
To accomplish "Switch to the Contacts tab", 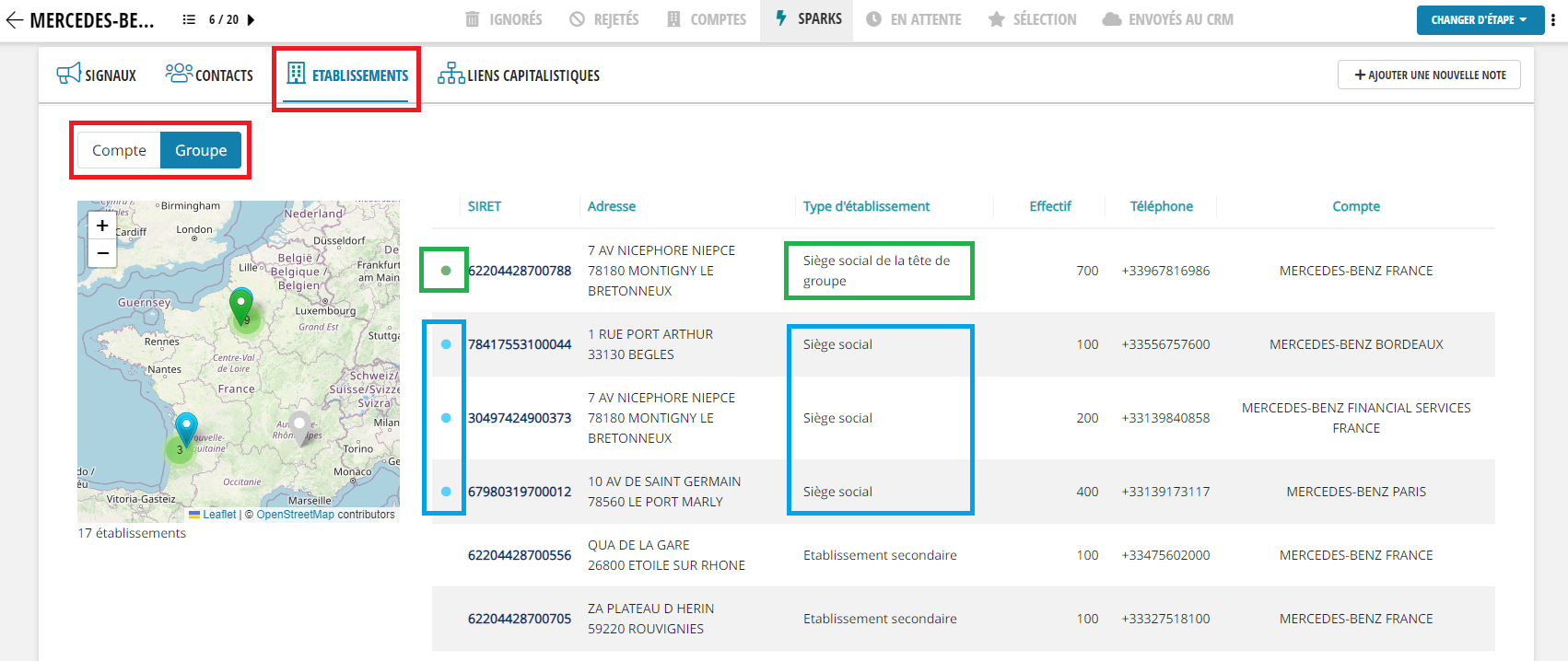I will coord(209,75).
